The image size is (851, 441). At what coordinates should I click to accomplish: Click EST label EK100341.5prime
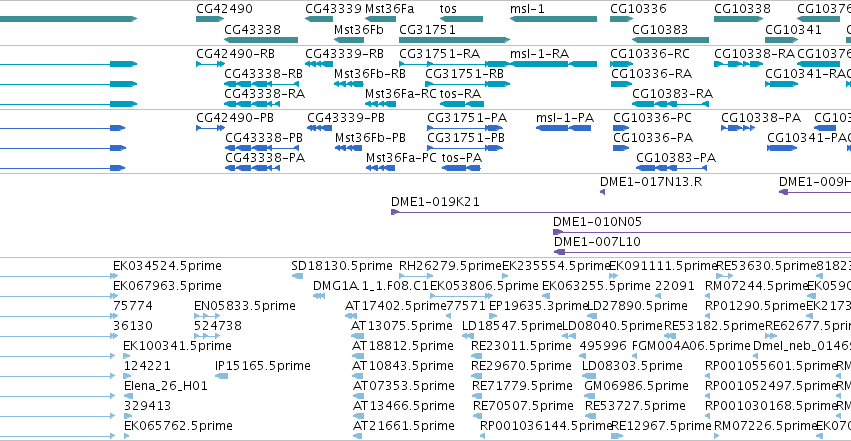point(177,346)
